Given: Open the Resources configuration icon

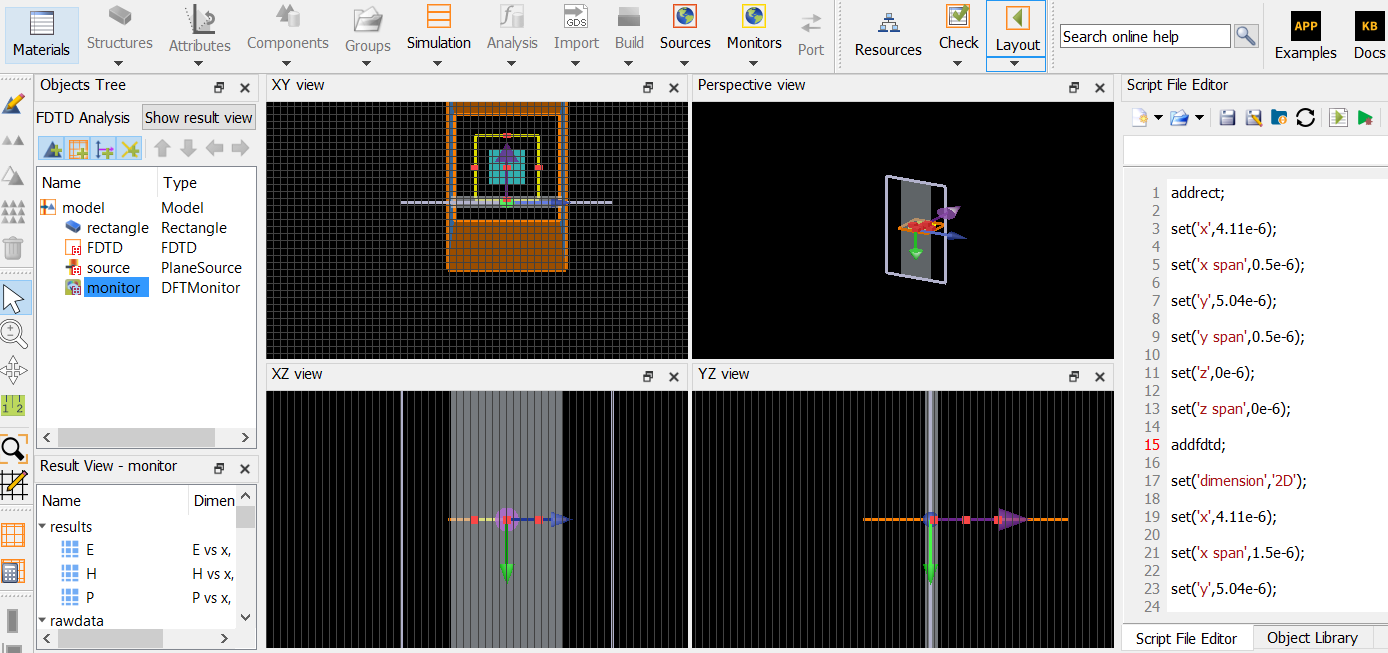Looking at the screenshot, I should point(887,22).
